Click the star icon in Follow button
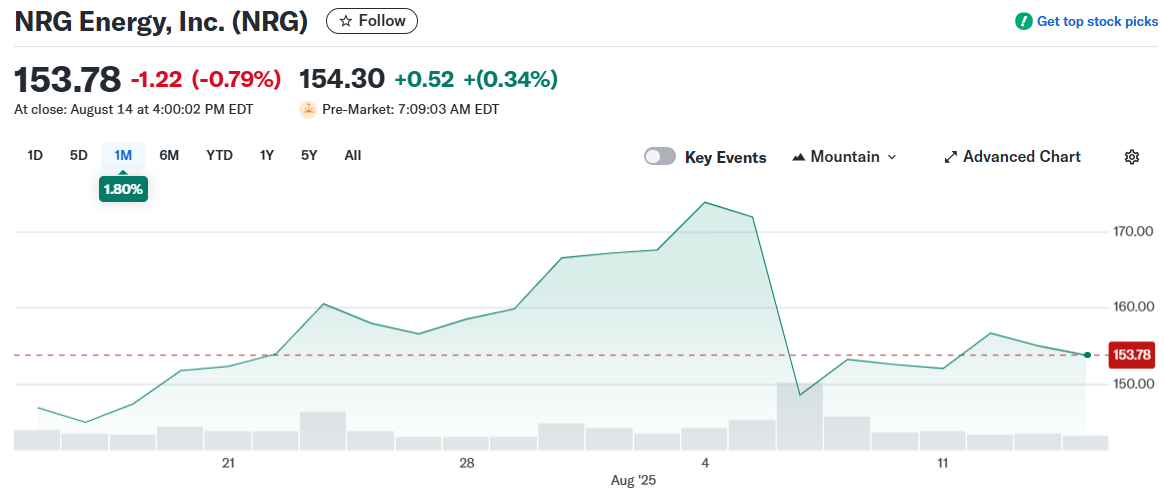This screenshot has height=490, width=1164. [346, 22]
